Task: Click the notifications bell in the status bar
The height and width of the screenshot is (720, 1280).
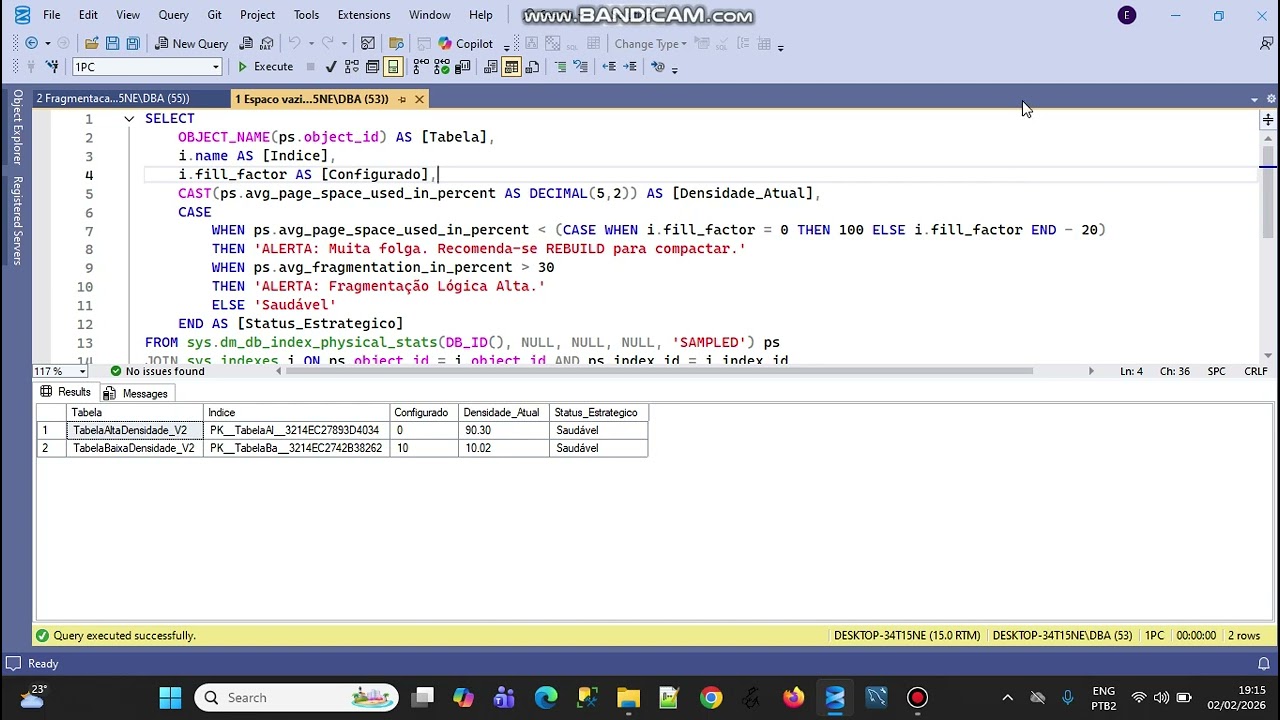Action: click(1263, 664)
